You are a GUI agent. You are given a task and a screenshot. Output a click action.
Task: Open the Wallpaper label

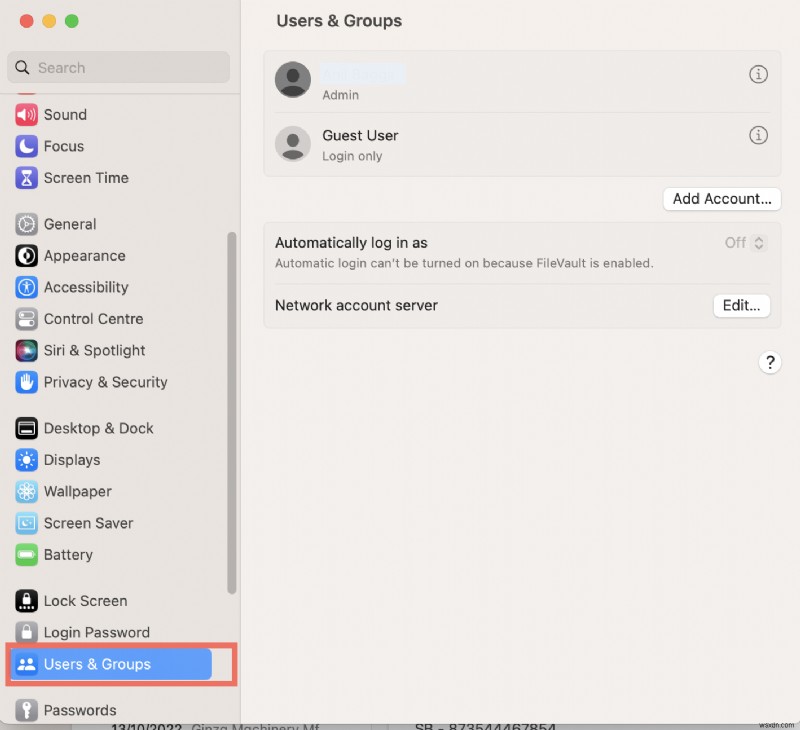(x=78, y=492)
